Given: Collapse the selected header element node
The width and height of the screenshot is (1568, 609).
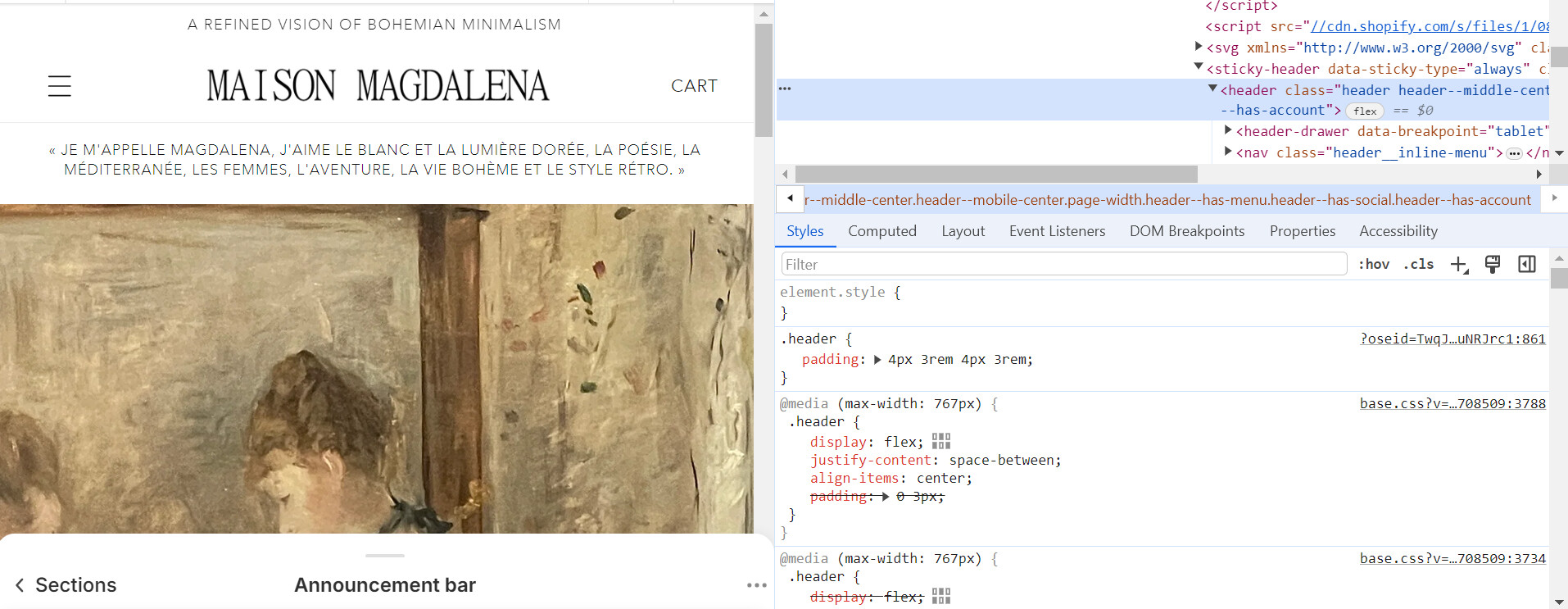Looking at the screenshot, I should [1213, 89].
